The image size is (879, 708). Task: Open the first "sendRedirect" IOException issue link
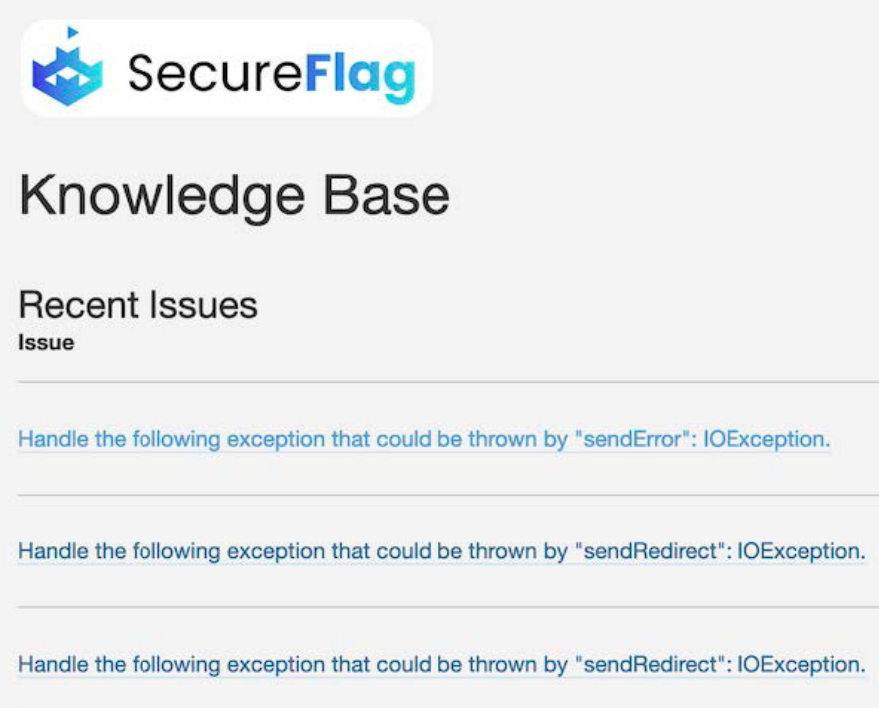[442, 552]
